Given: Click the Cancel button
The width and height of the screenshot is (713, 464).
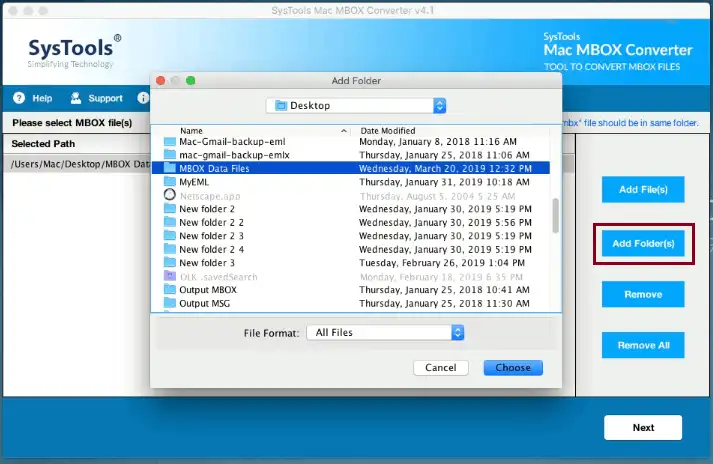Looking at the screenshot, I should pos(441,368).
